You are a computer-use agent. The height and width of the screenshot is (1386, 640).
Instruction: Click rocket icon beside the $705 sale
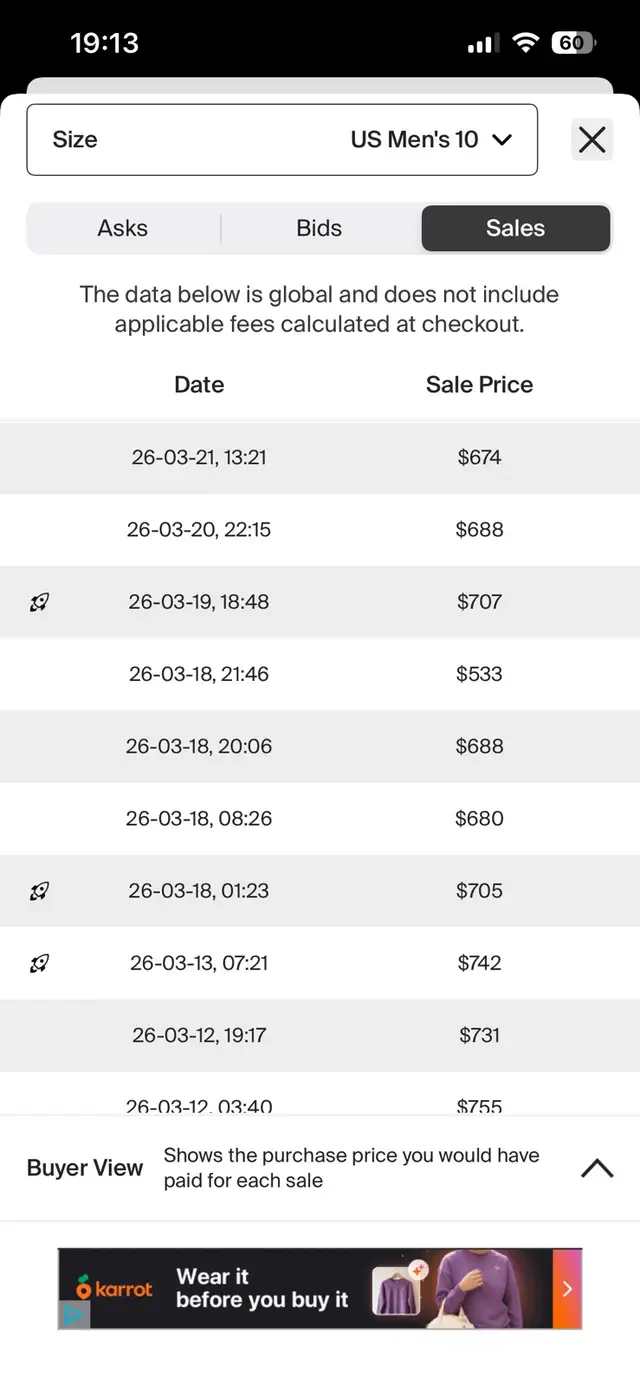[x=39, y=891]
